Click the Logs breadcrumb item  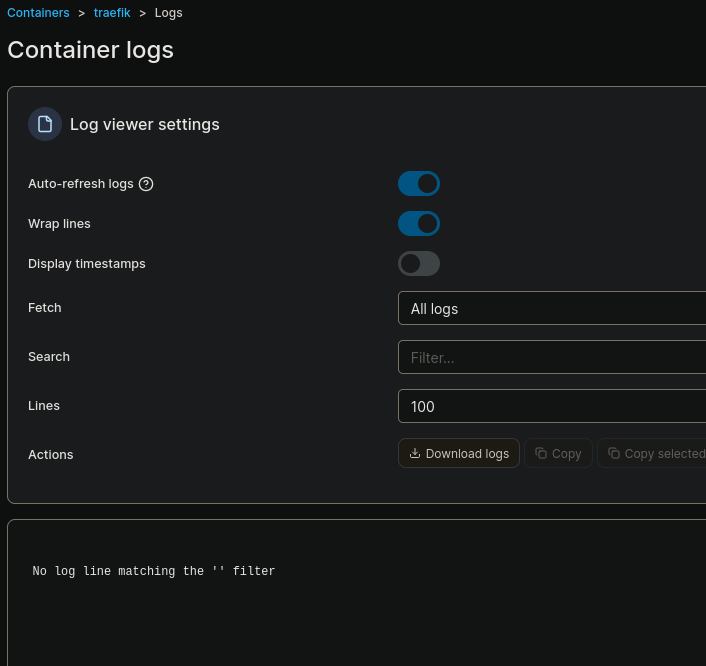pos(169,13)
